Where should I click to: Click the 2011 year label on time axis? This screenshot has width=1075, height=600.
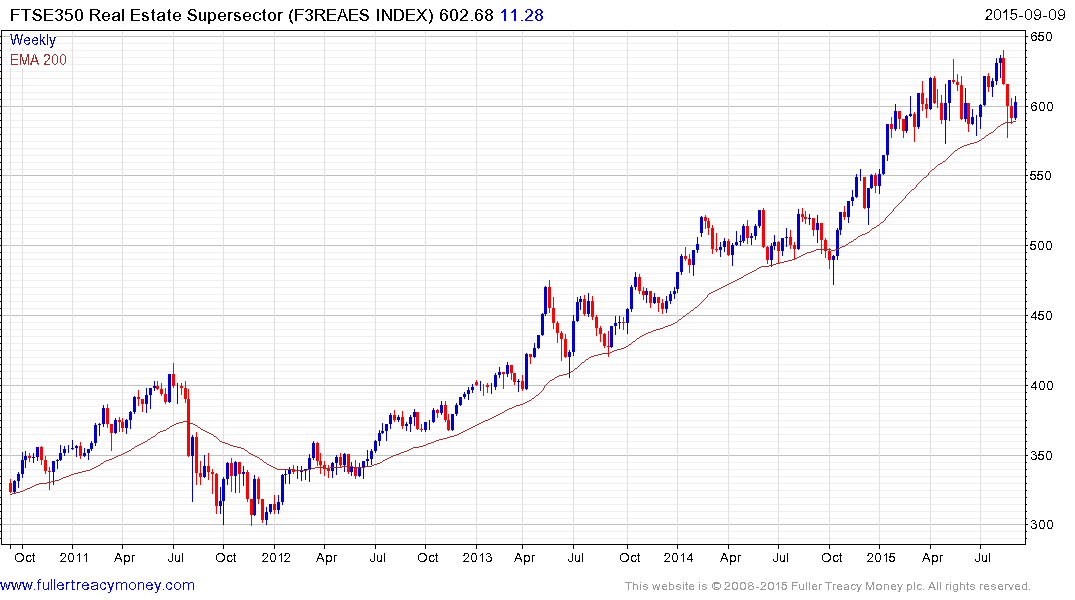click(x=74, y=557)
